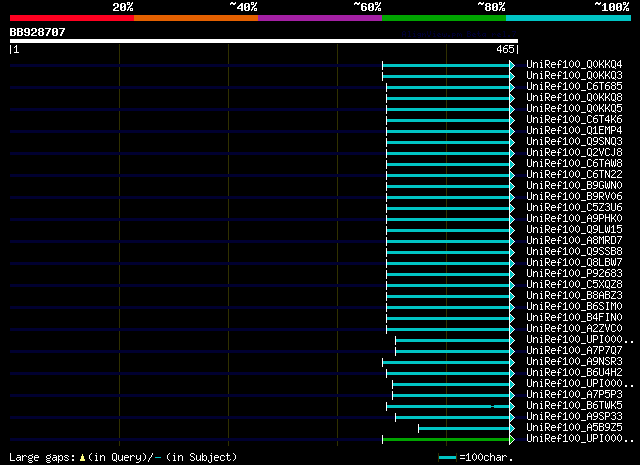Image resolution: width=640 pixels, height=465 pixels.
Task: Select the BB928707 query name
Action: (38, 32)
